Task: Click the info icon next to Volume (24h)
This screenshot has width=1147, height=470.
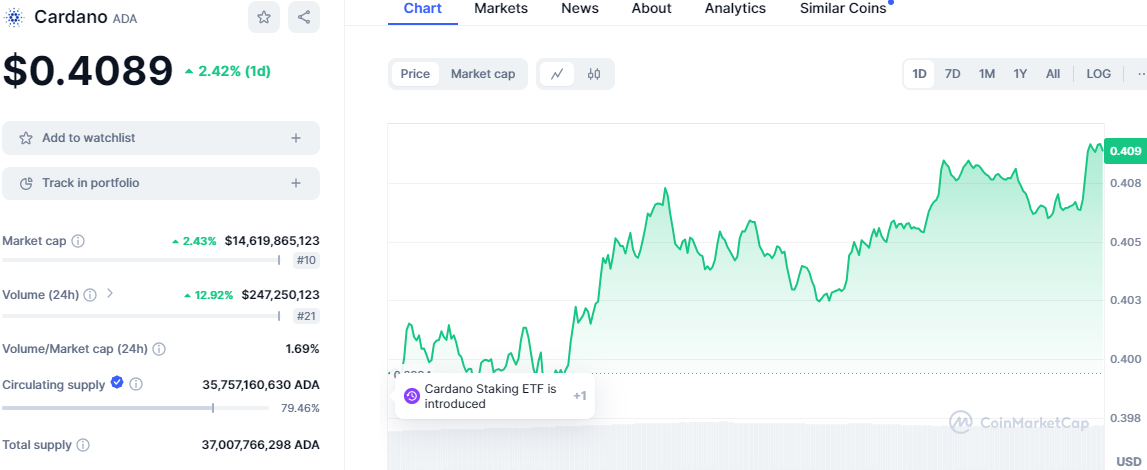Action: click(90, 295)
